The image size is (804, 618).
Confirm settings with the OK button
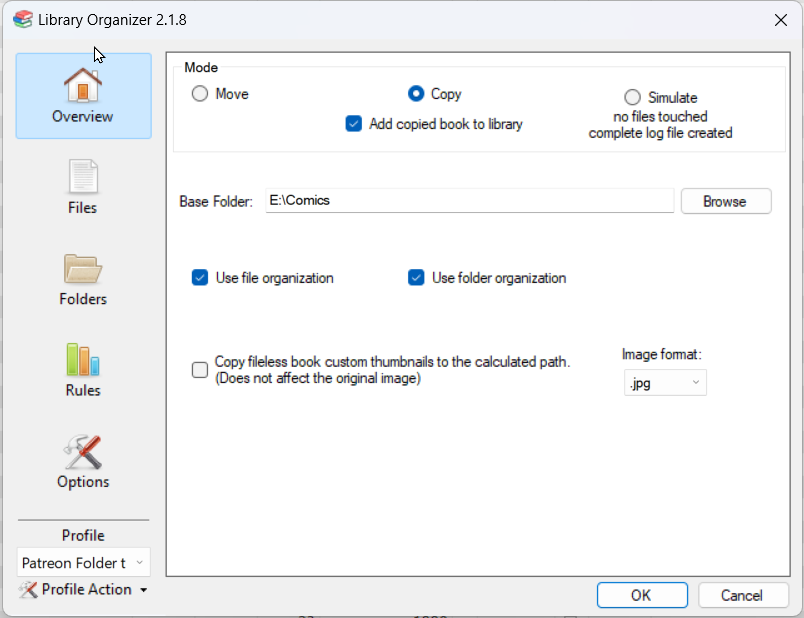pos(642,595)
